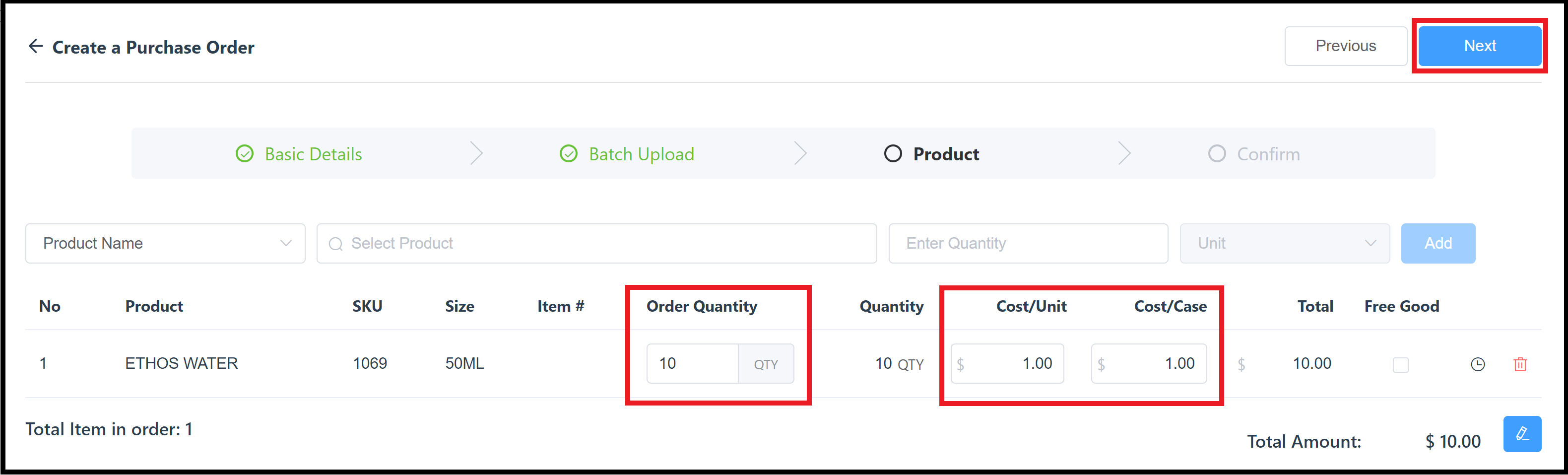The height and width of the screenshot is (475, 1568).
Task: Open the Product Name dropdown
Action: click(164, 243)
